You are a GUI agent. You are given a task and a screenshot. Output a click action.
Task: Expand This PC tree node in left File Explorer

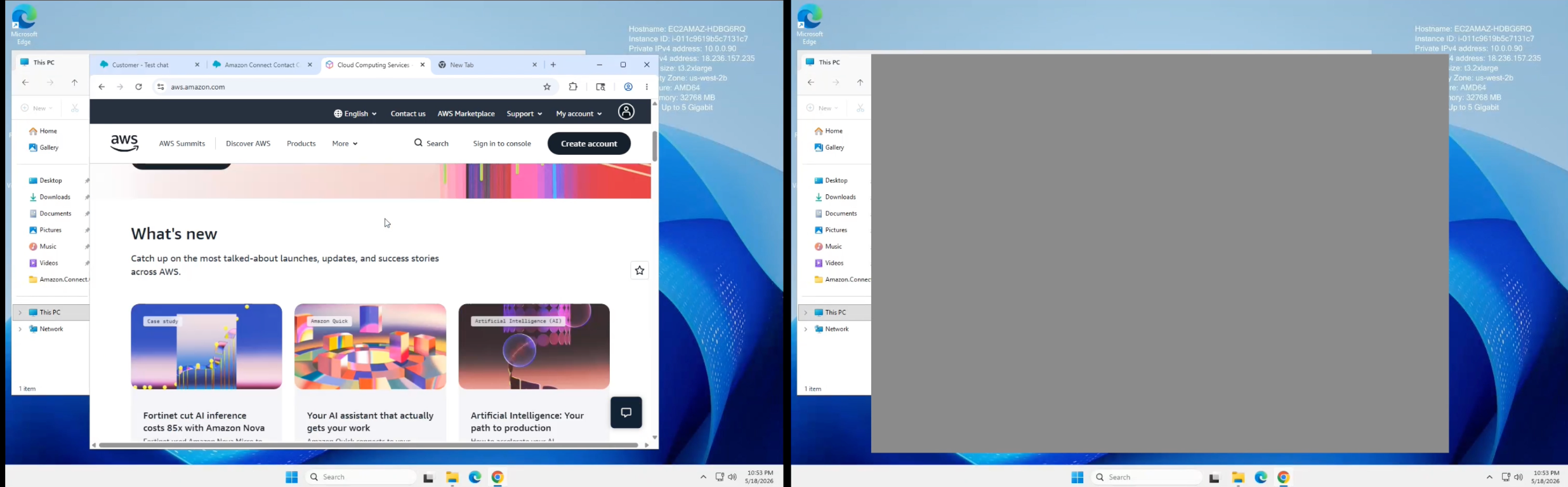click(20, 312)
